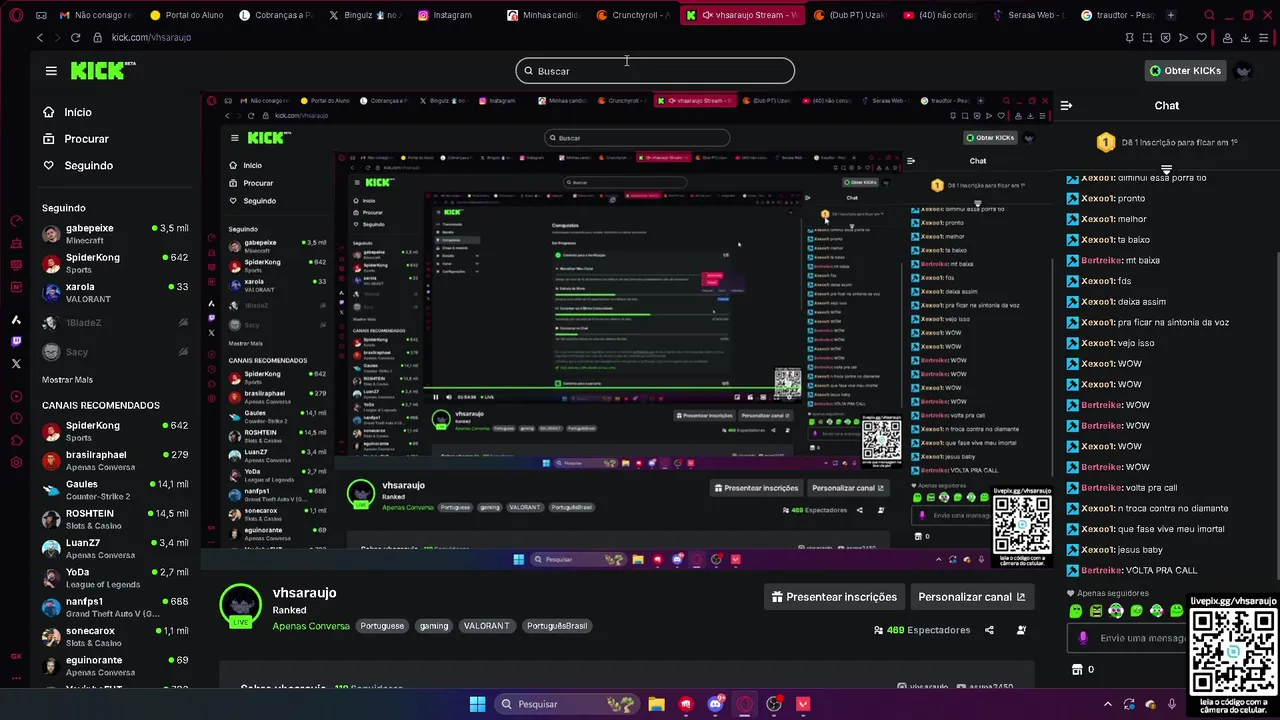Open offline 1BladeZ channel entry
1280x720 pixels.
114,323
